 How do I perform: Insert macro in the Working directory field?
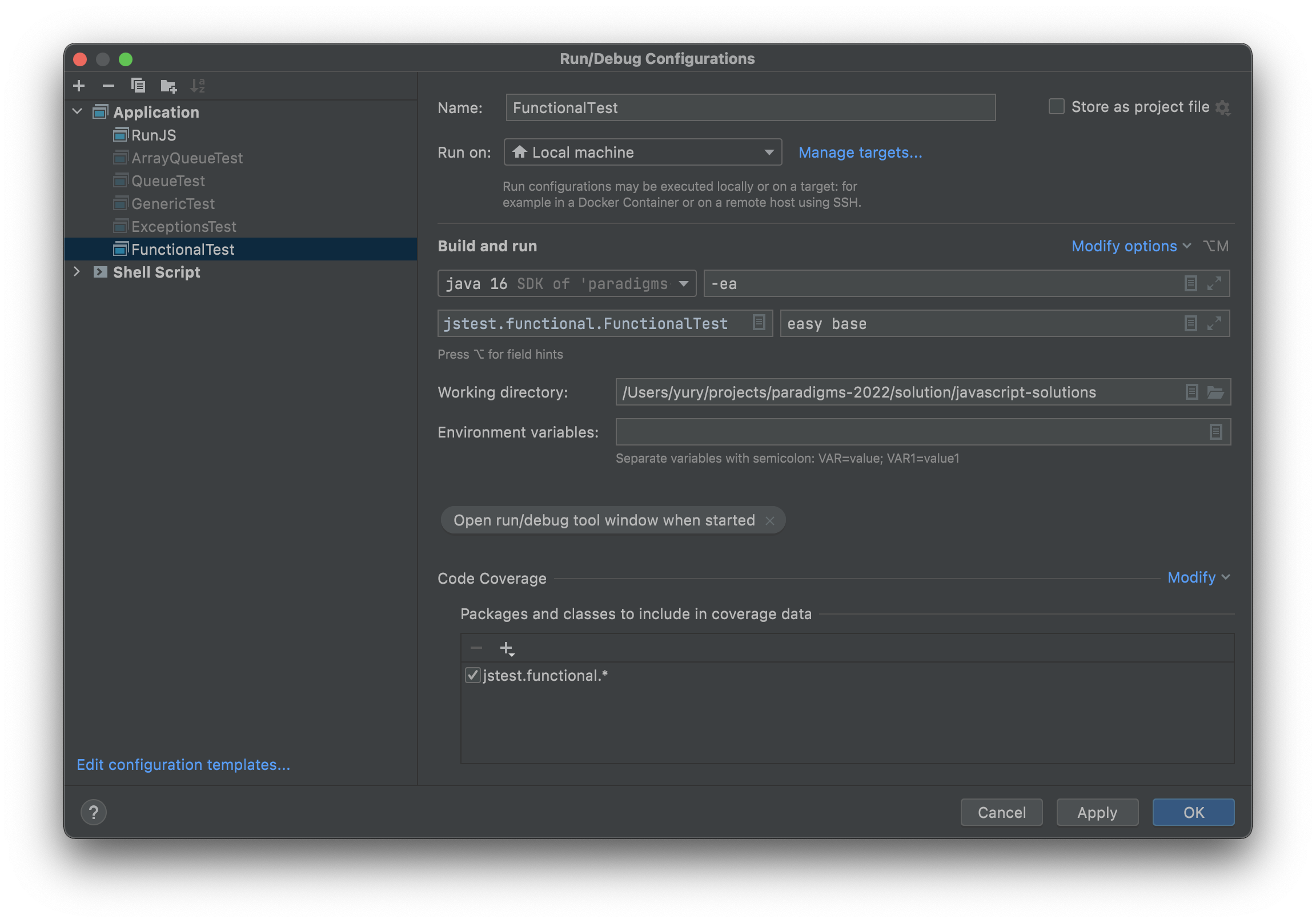(1191, 392)
